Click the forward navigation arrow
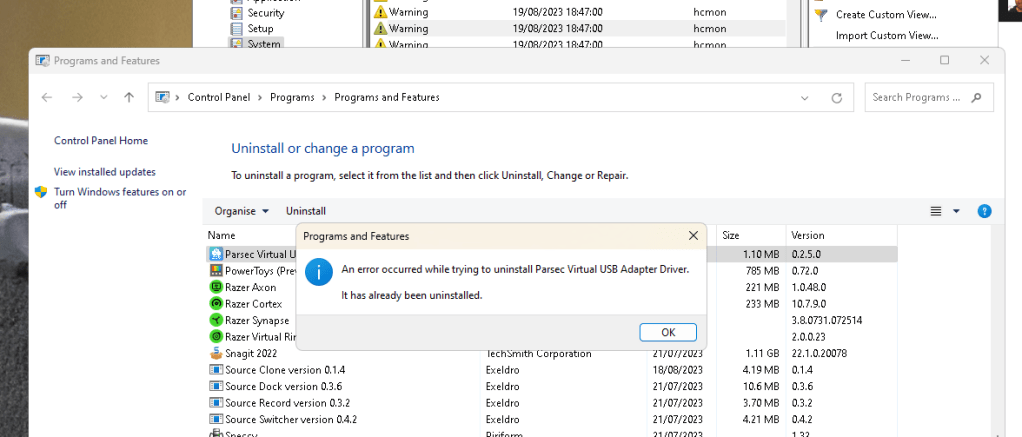The height and width of the screenshot is (437, 1022). tap(78, 97)
